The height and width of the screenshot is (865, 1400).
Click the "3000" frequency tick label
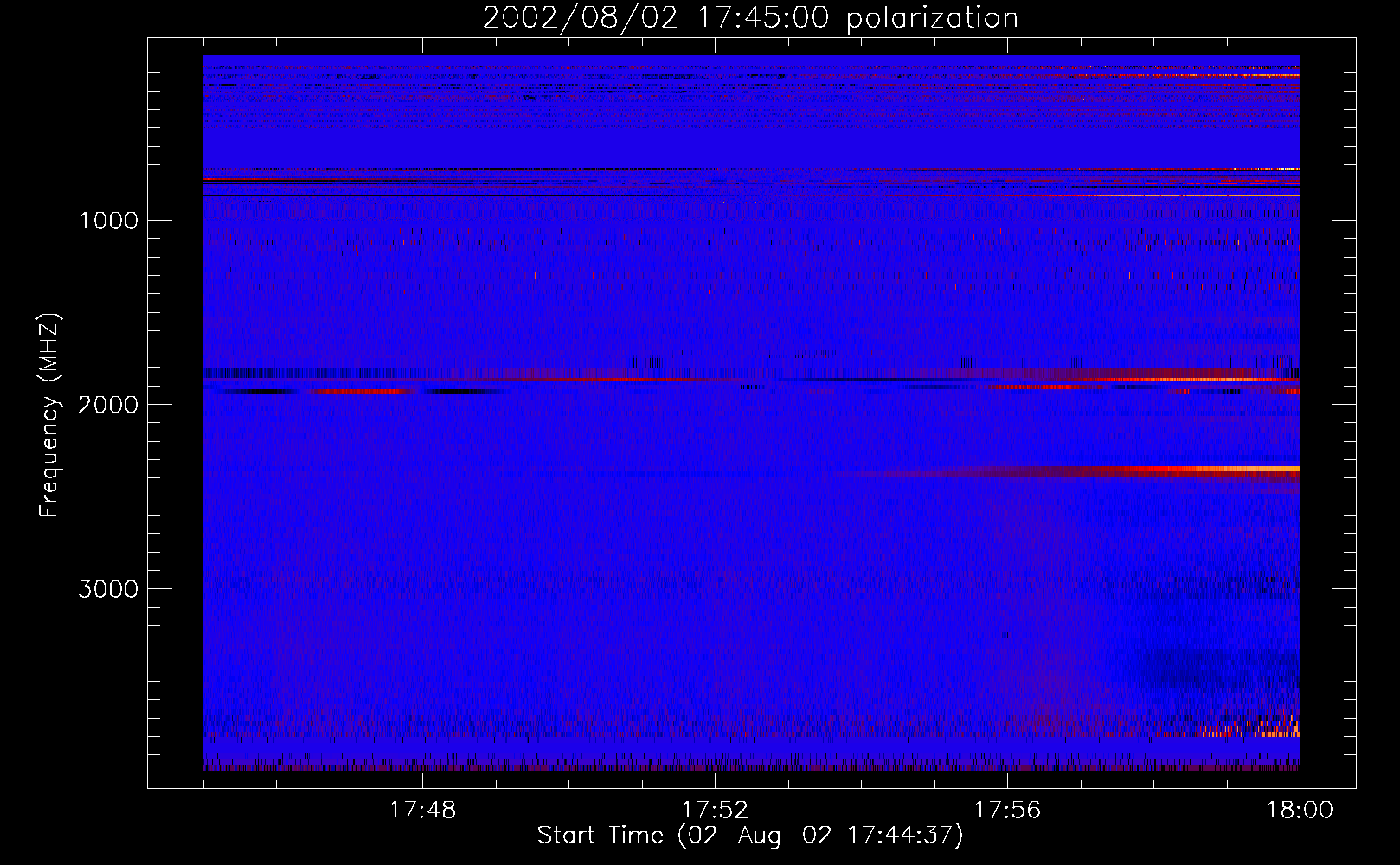coord(108,589)
